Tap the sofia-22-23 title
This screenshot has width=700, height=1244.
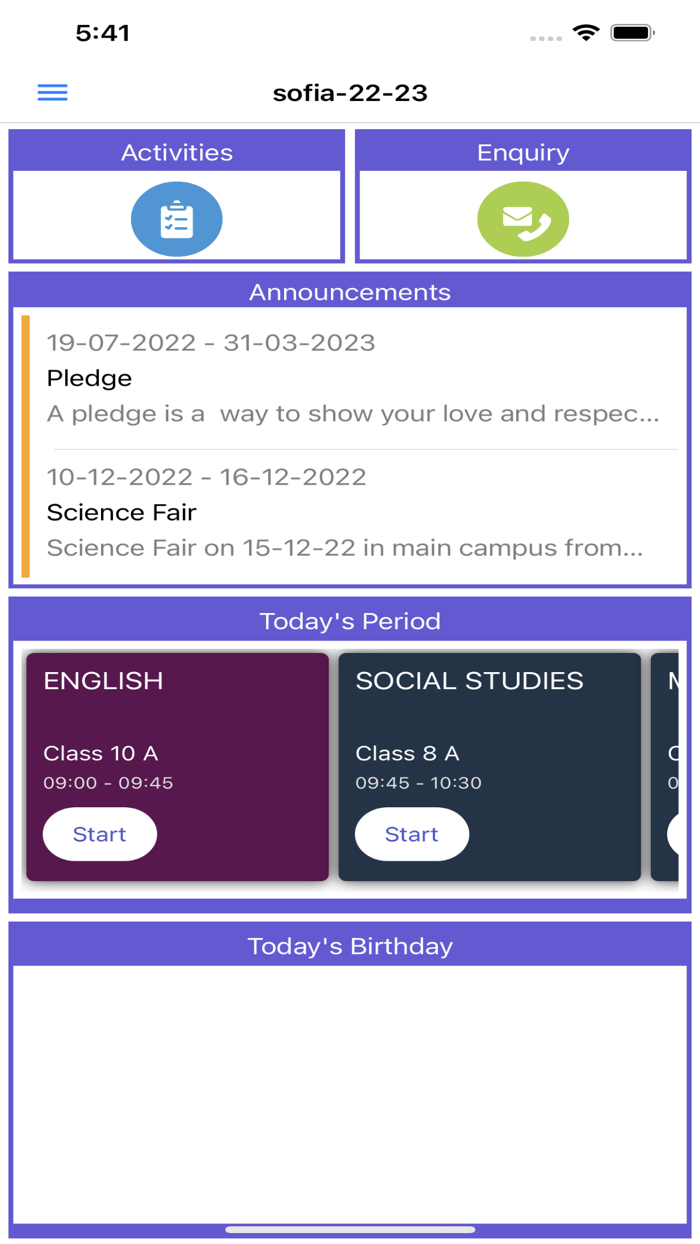[x=350, y=92]
